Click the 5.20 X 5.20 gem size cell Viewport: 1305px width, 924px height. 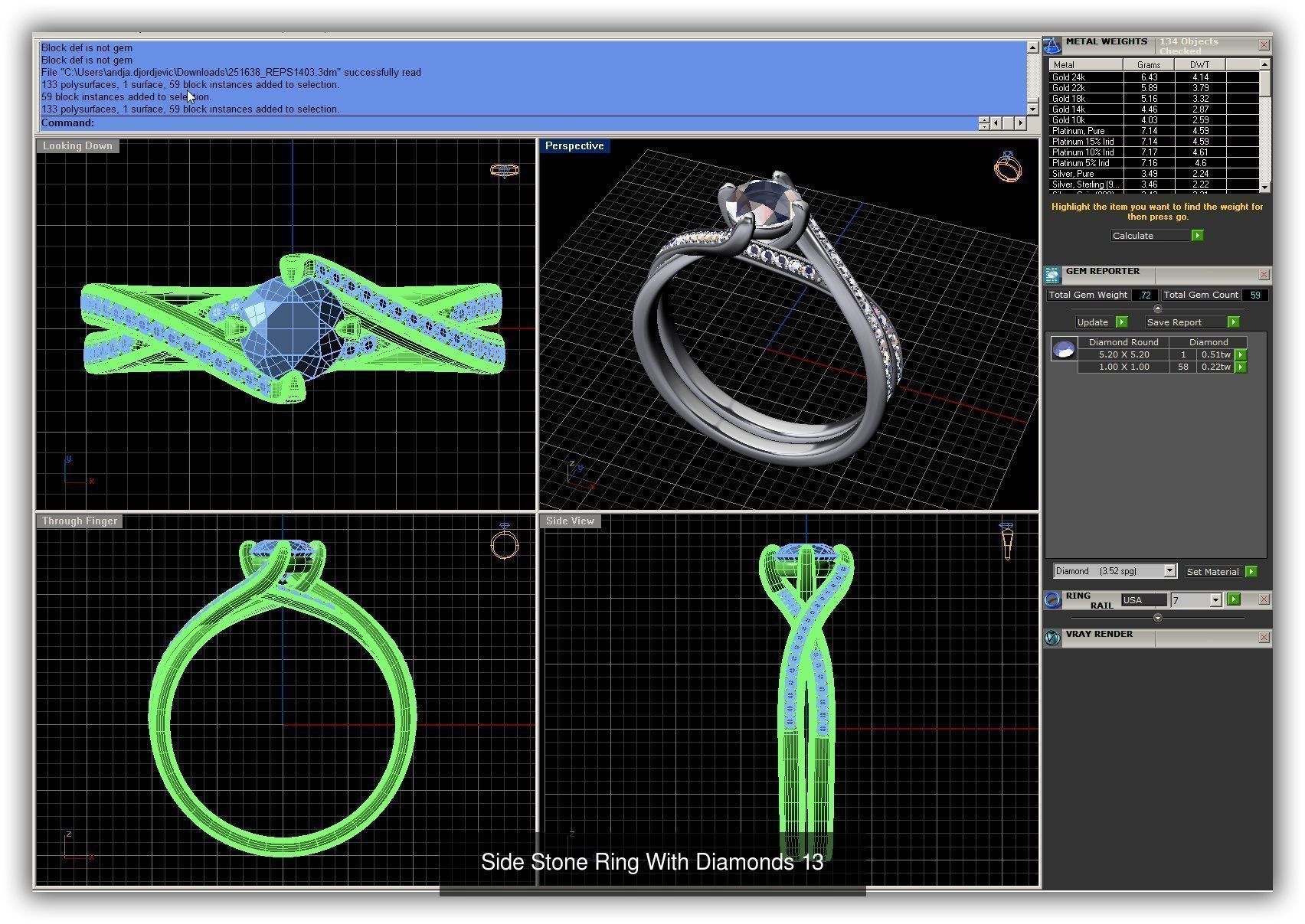click(1123, 354)
